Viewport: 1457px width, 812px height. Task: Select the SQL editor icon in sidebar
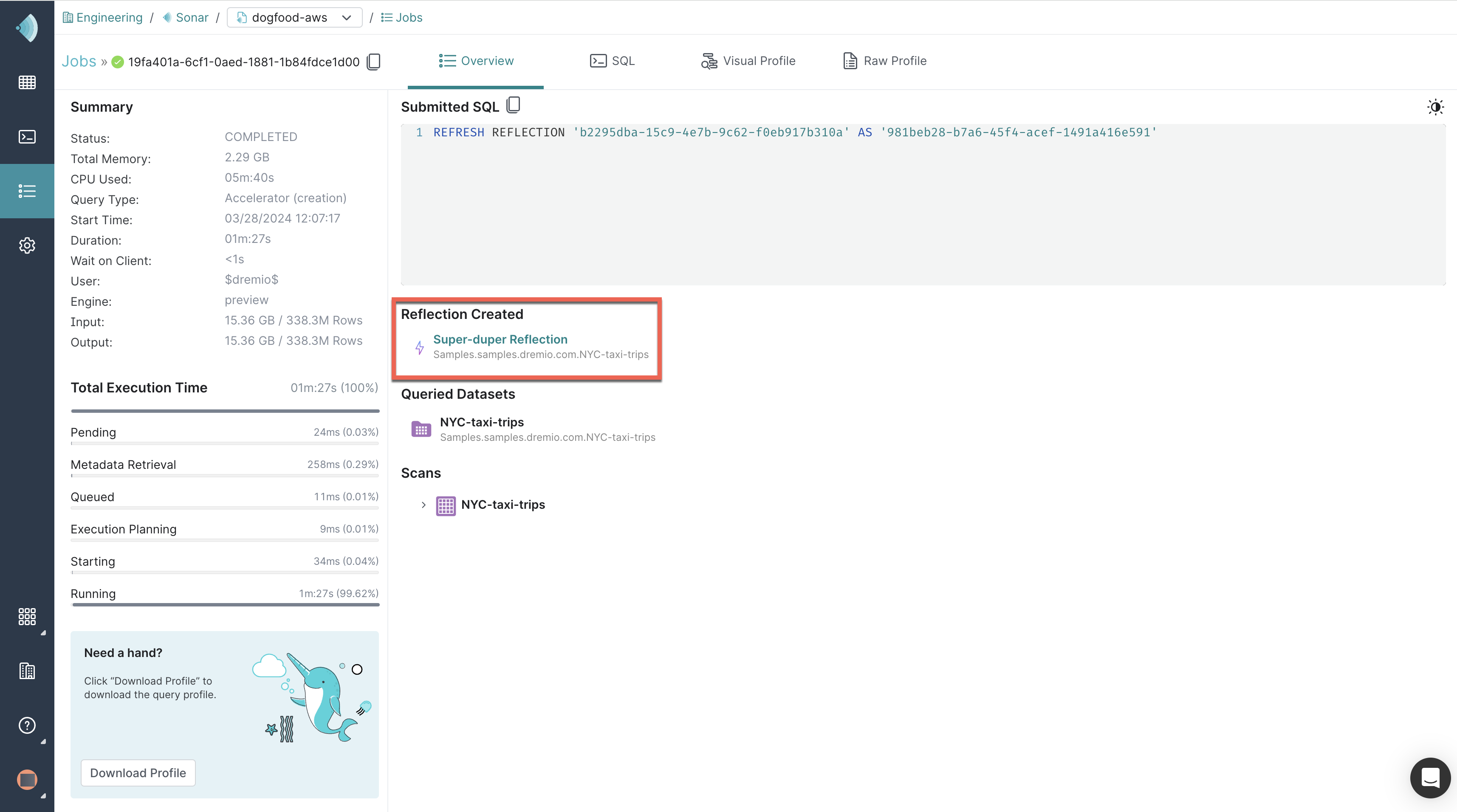pyautogui.click(x=27, y=136)
